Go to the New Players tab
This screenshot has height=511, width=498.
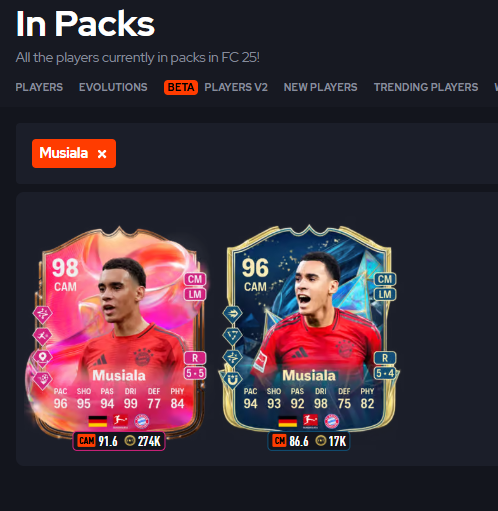tap(320, 87)
